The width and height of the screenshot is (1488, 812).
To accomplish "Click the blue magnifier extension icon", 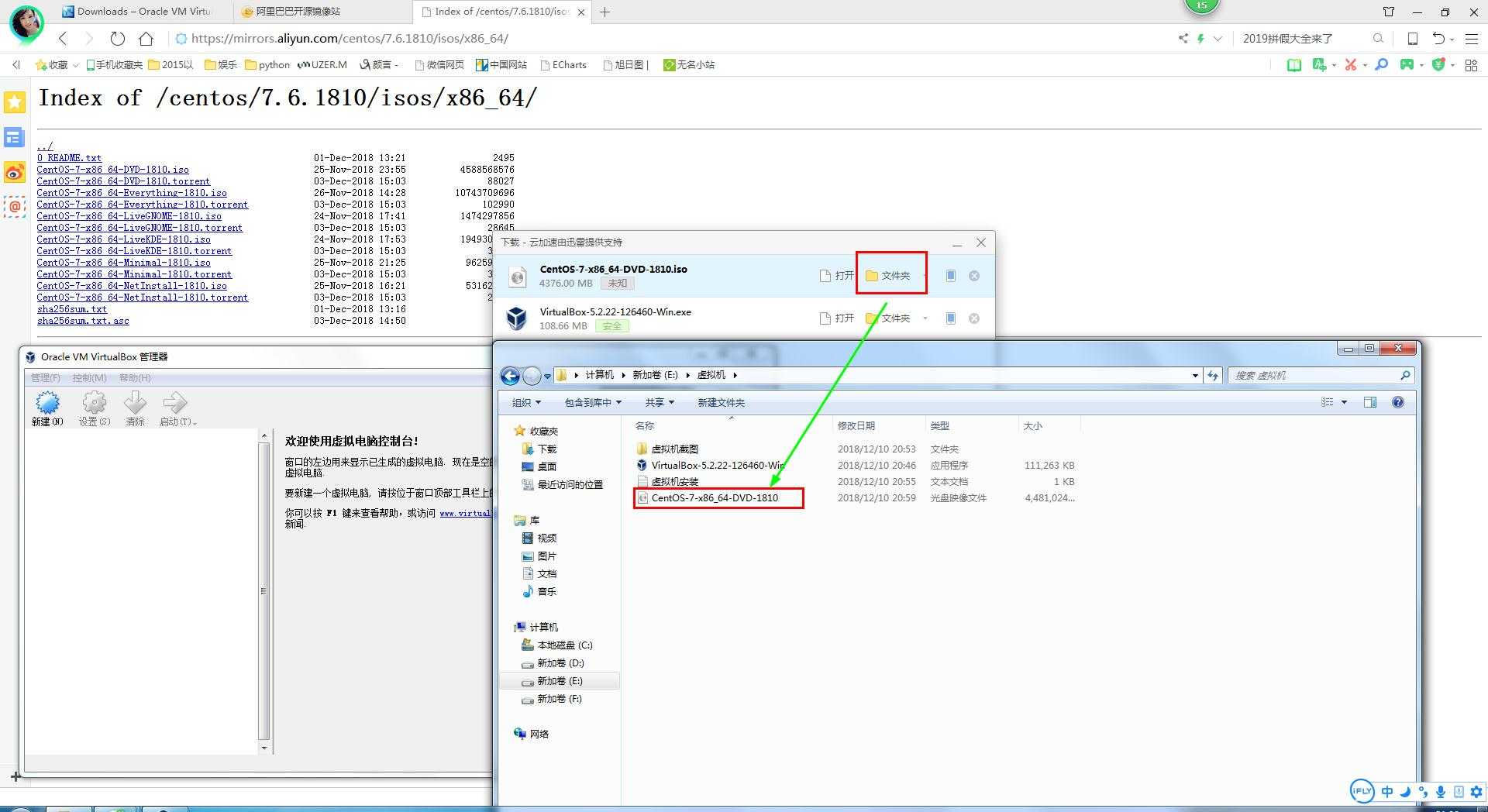I will (x=1381, y=65).
